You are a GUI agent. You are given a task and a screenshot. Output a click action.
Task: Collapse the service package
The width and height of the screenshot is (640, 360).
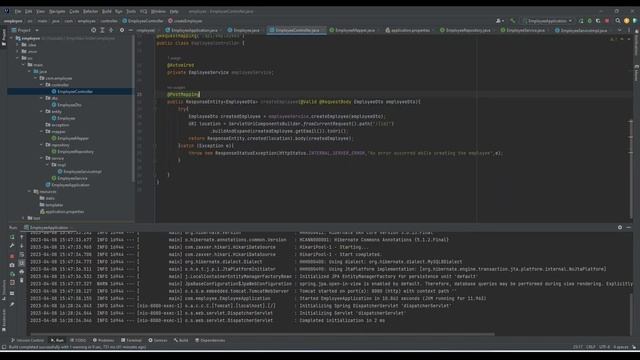tap(42, 158)
